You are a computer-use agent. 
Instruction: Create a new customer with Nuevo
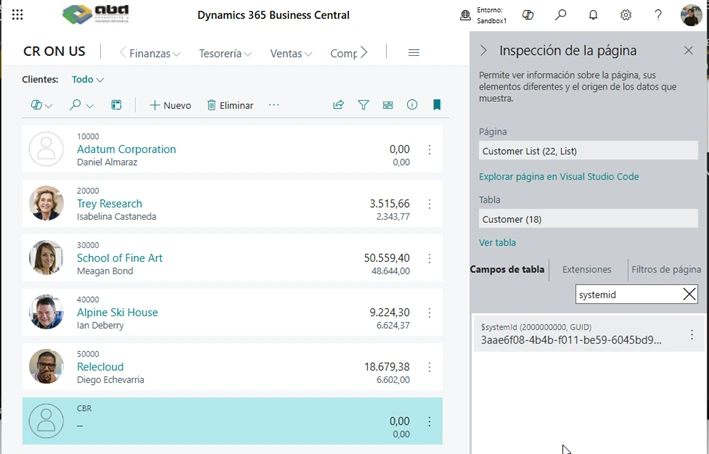click(170, 105)
